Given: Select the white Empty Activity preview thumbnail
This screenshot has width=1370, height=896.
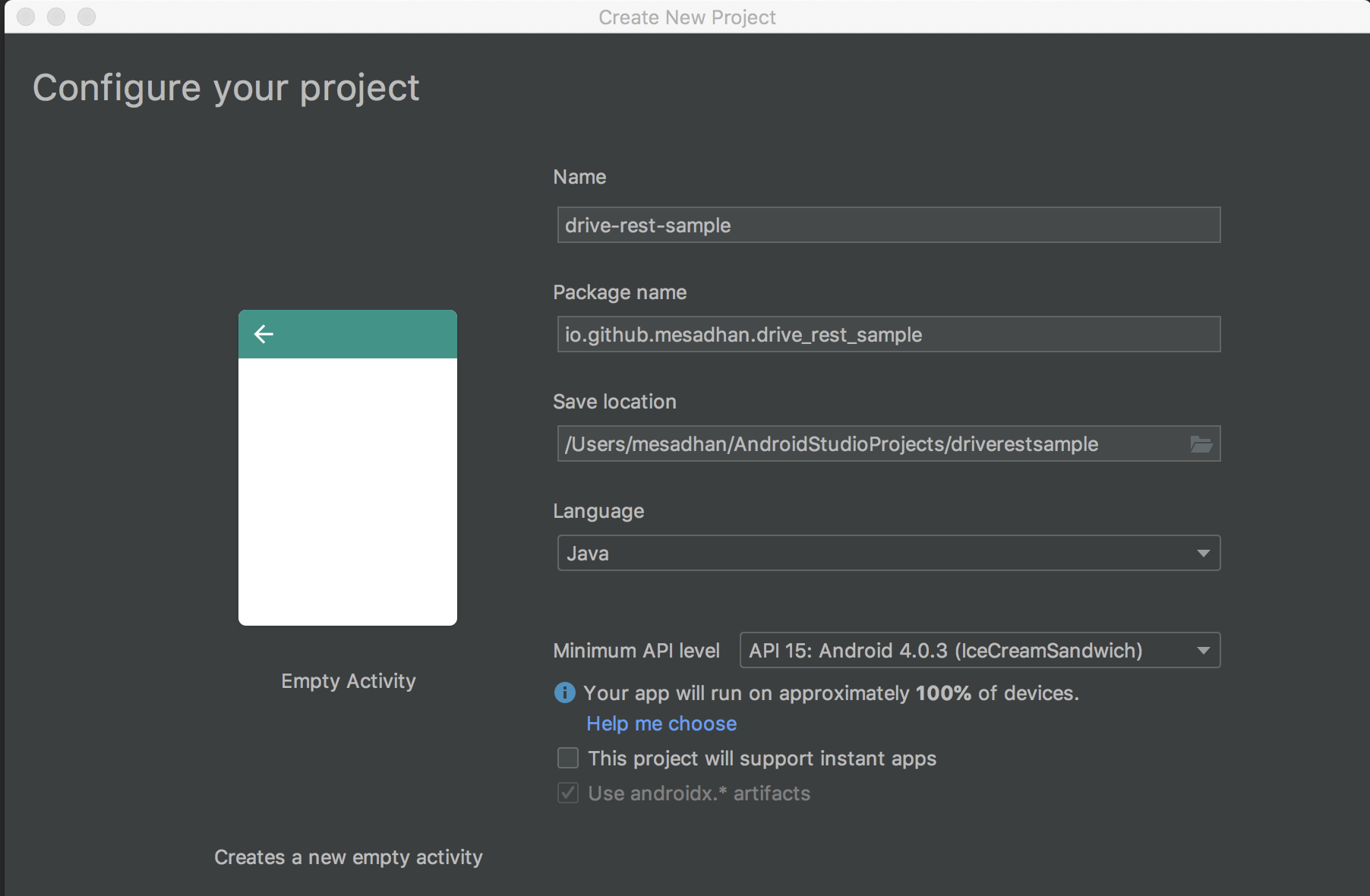Looking at the screenshot, I should coord(348,491).
